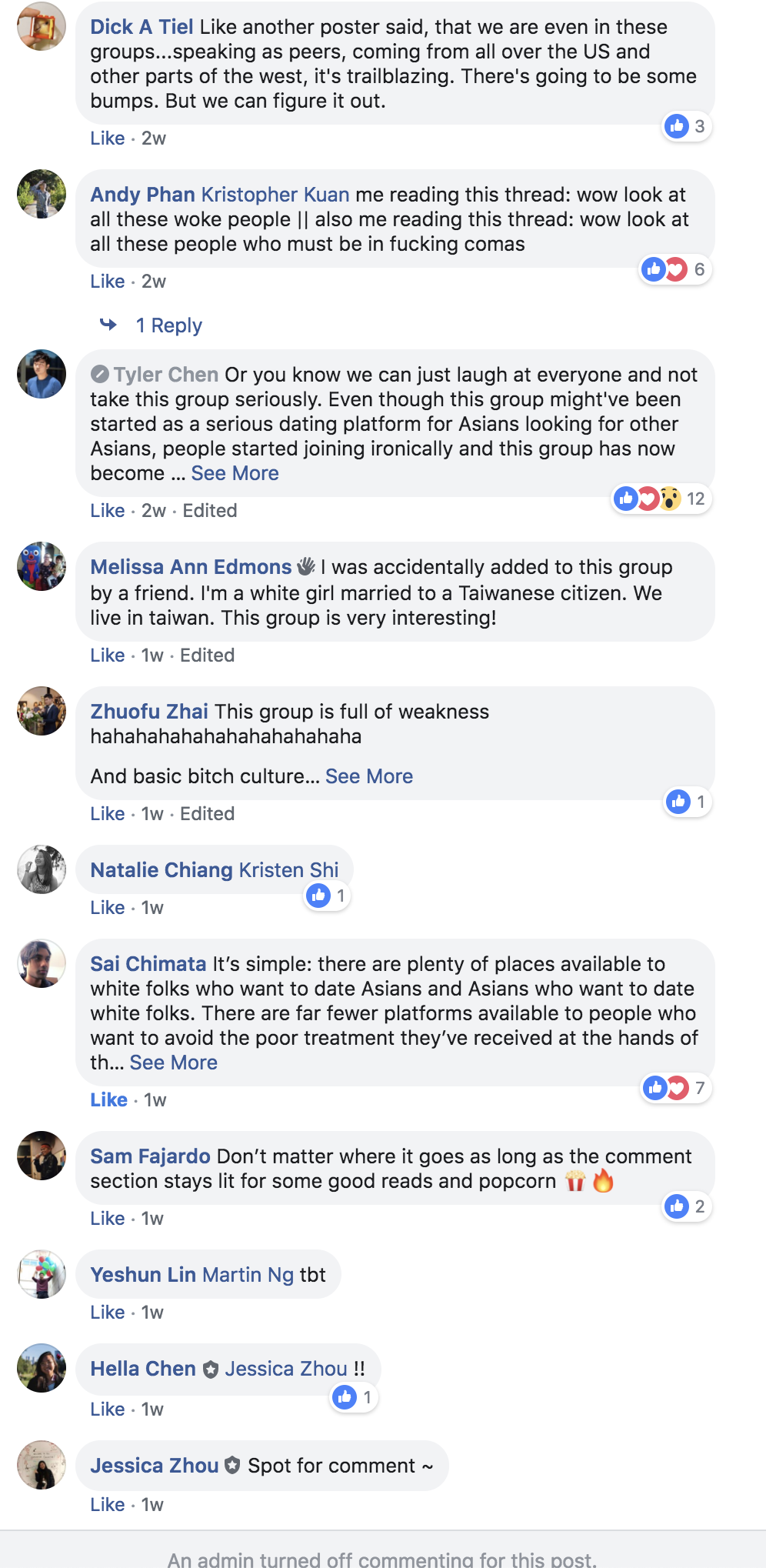This screenshot has height=1568, width=766.
Task: Like Melissa Ann Edmons' comment
Action: (x=108, y=655)
